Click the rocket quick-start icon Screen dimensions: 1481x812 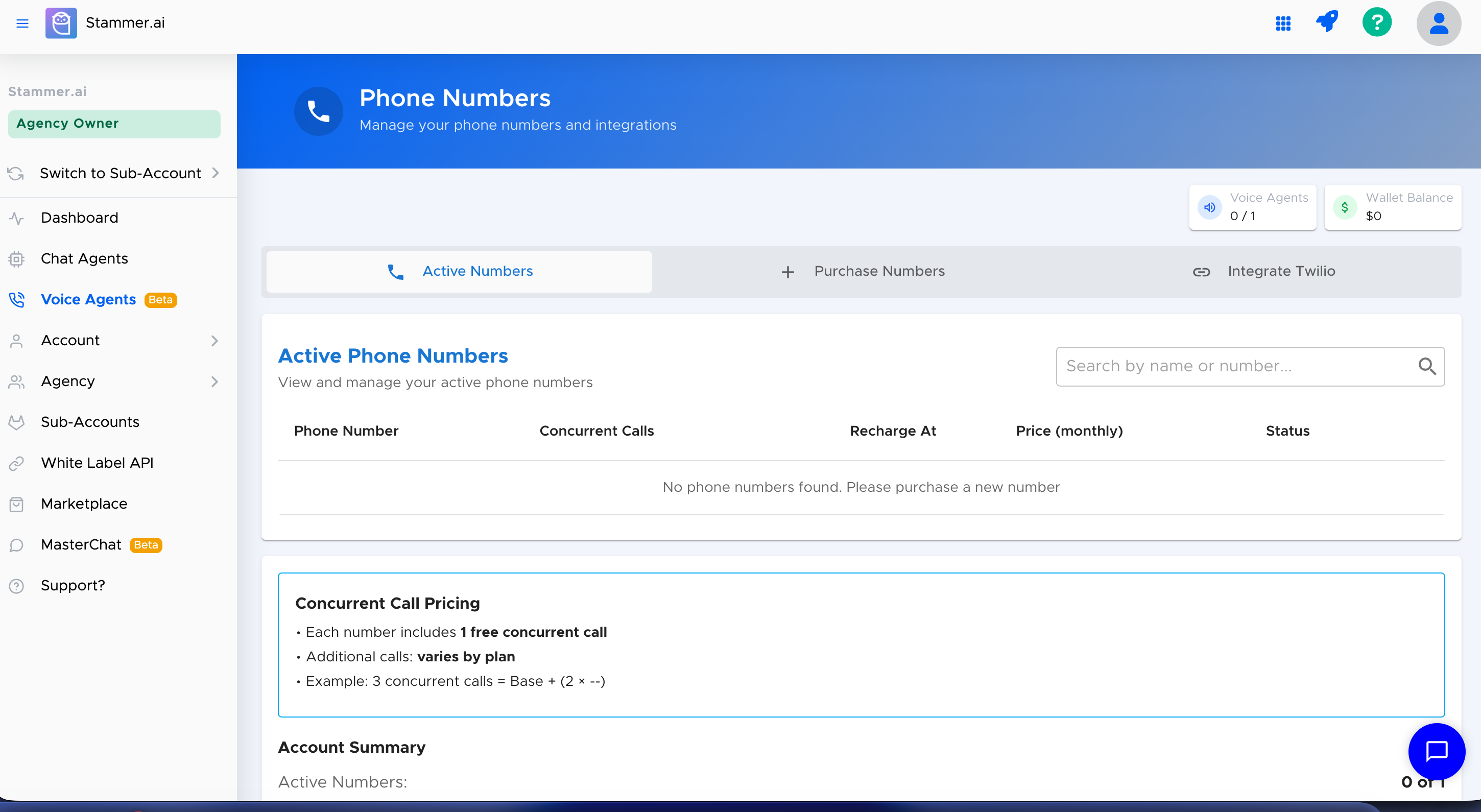point(1327,23)
